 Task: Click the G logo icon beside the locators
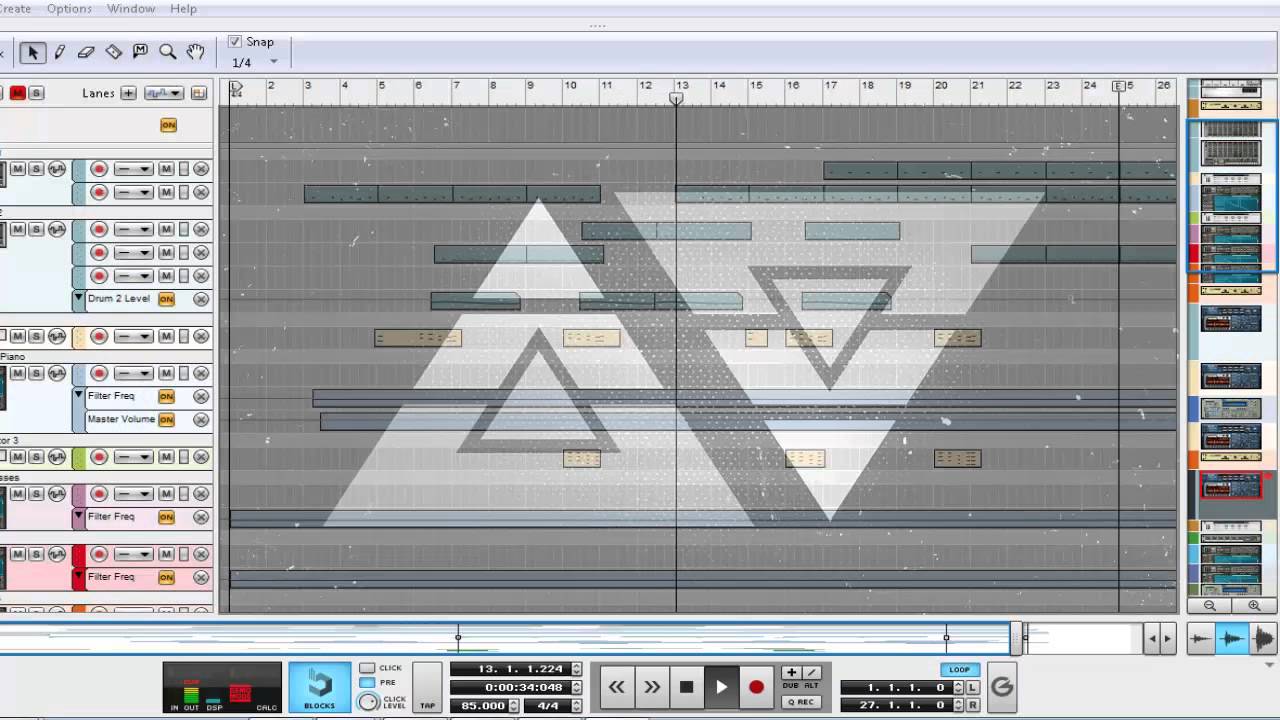tap(1001, 687)
